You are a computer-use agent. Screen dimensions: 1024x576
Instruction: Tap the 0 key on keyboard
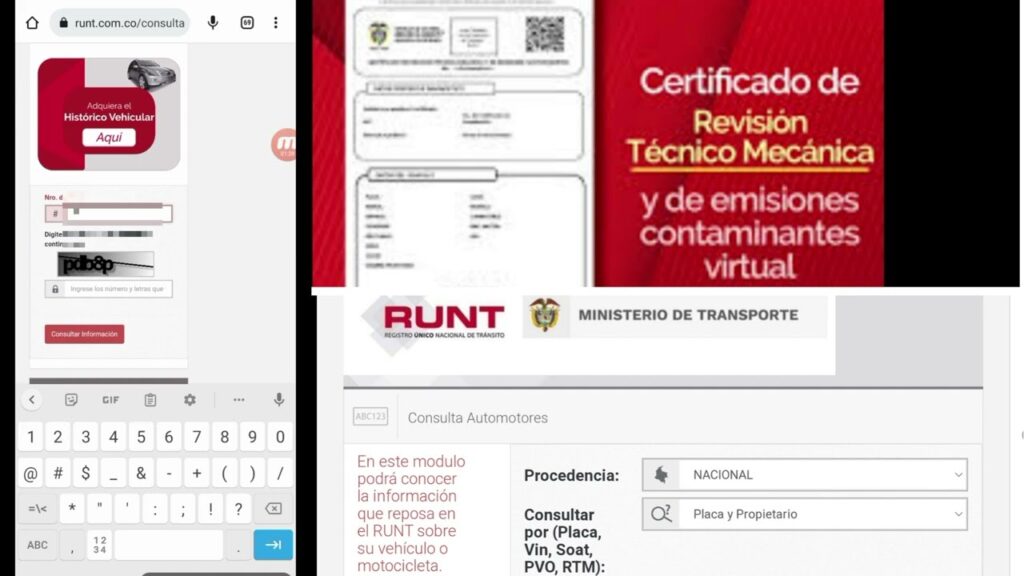[x=280, y=437]
